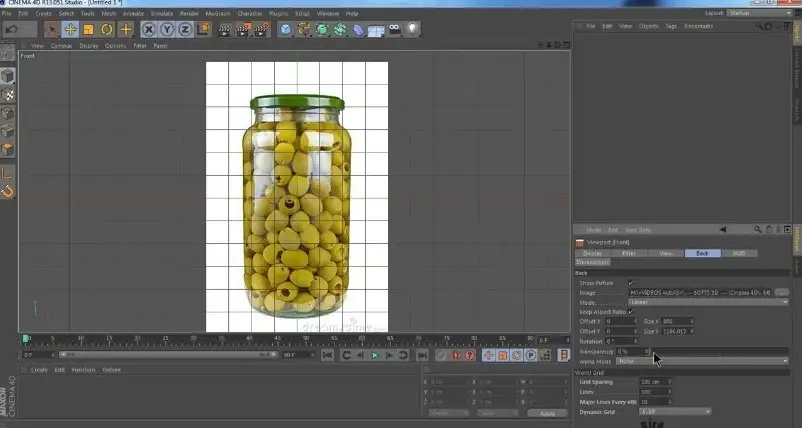The image size is (802, 428).
Task: Toggle scale keyframe recording button
Action: click(x=503, y=355)
